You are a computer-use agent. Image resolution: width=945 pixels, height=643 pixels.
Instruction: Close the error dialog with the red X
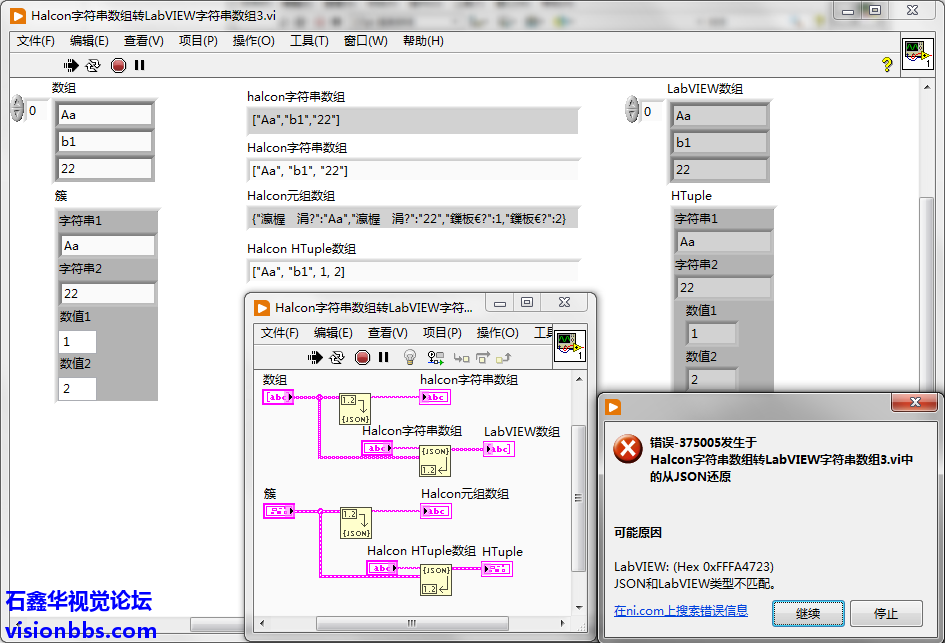(x=915, y=403)
